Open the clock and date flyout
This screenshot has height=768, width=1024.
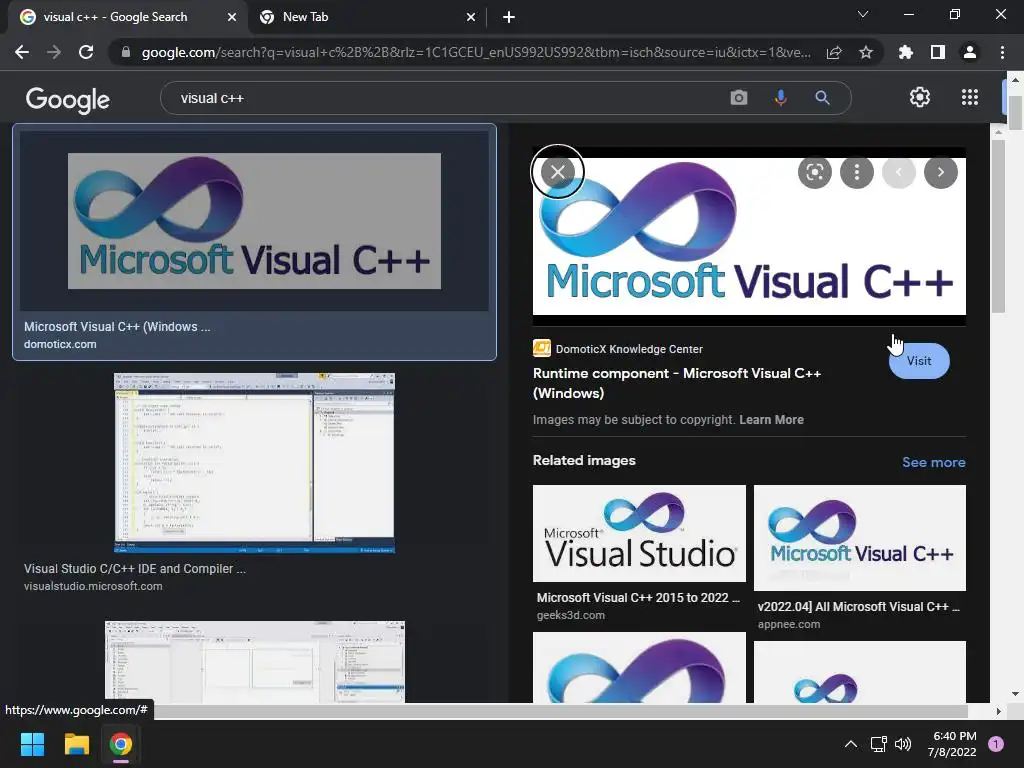click(x=952, y=744)
